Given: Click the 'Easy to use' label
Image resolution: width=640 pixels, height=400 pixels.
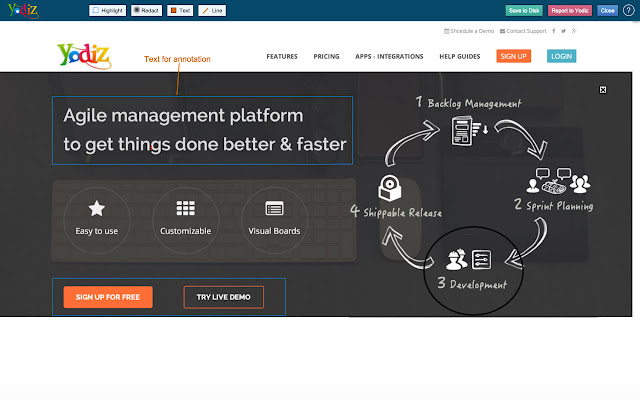Looking at the screenshot, I should (97, 231).
